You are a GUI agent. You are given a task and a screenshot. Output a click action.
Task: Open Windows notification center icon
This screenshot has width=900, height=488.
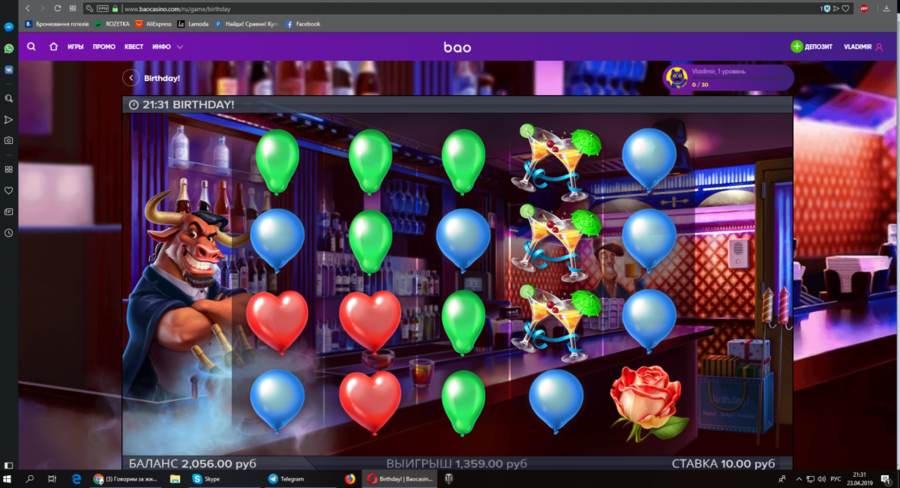click(x=886, y=479)
